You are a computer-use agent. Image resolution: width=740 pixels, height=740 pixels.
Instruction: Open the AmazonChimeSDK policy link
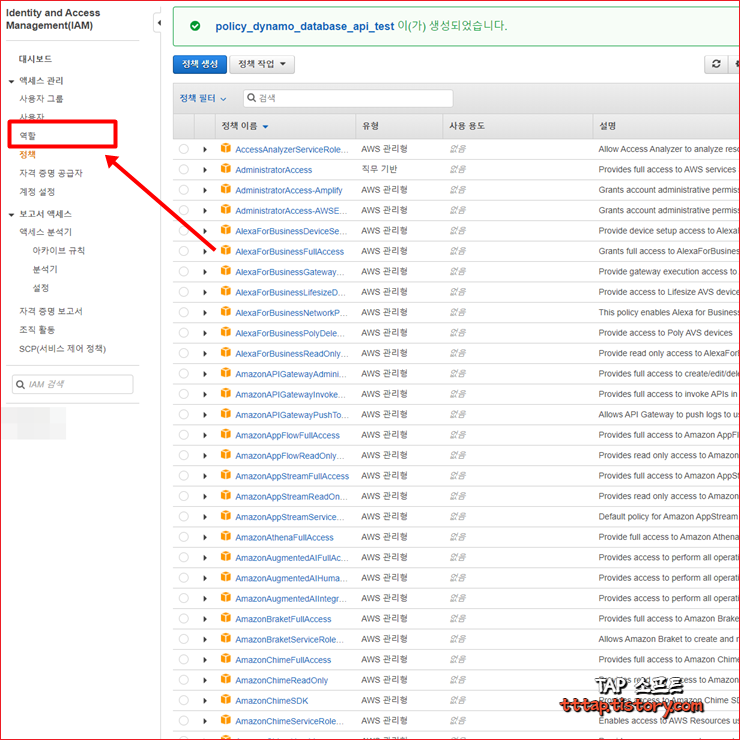[272, 701]
